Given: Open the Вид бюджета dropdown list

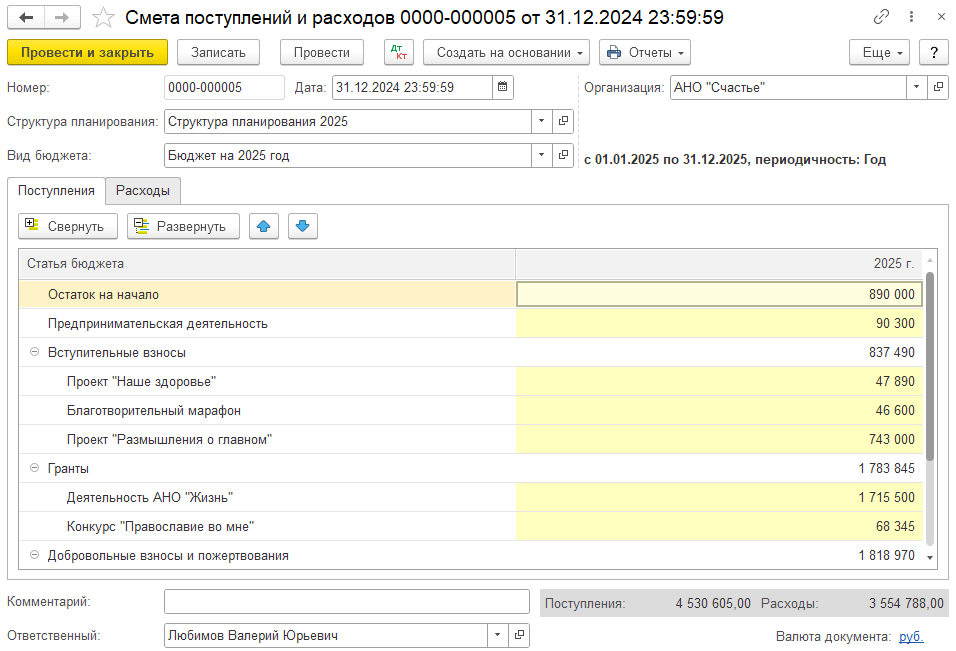Looking at the screenshot, I should click(541, 155).
